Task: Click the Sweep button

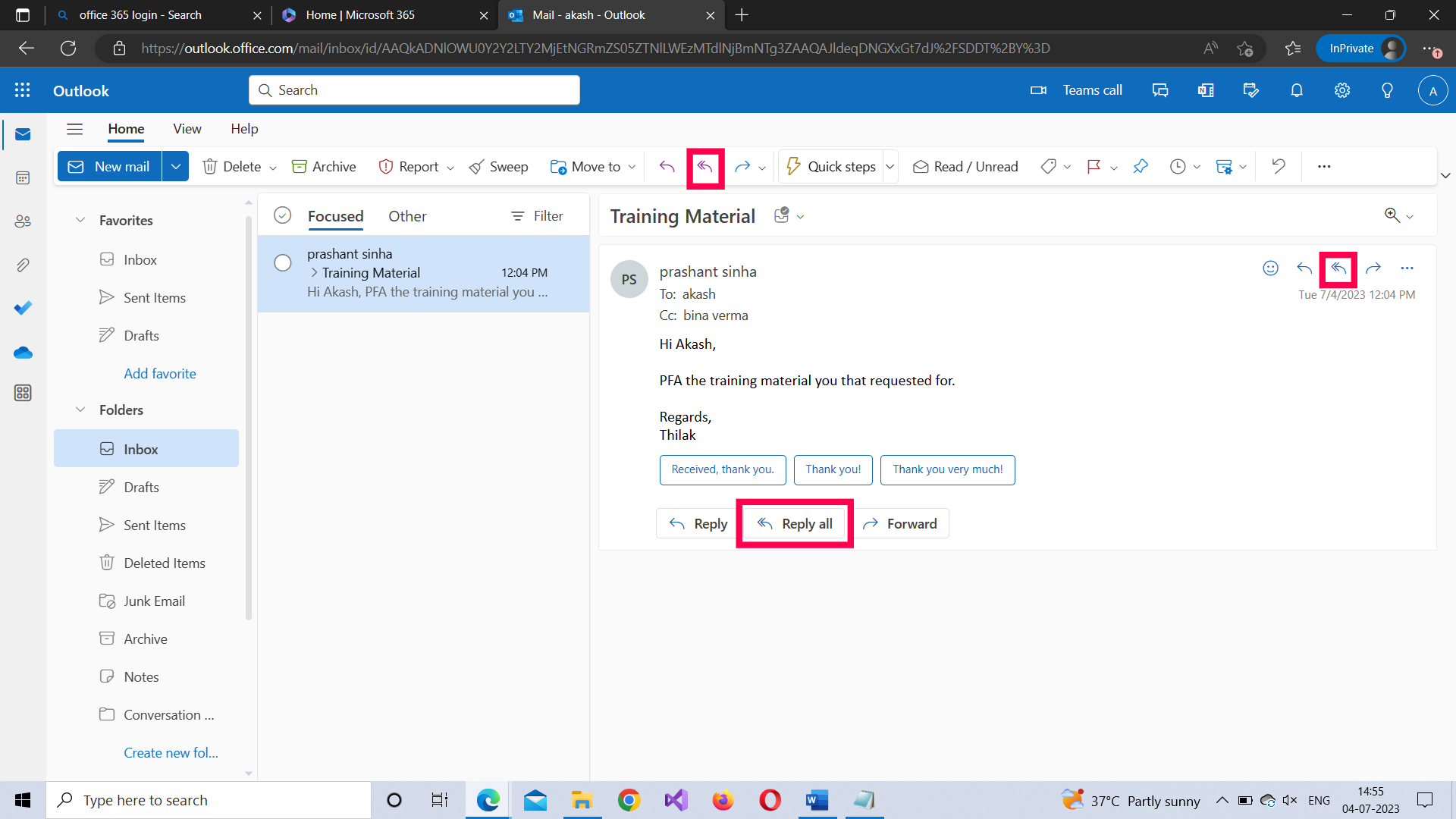Action: tap(498, 167)
